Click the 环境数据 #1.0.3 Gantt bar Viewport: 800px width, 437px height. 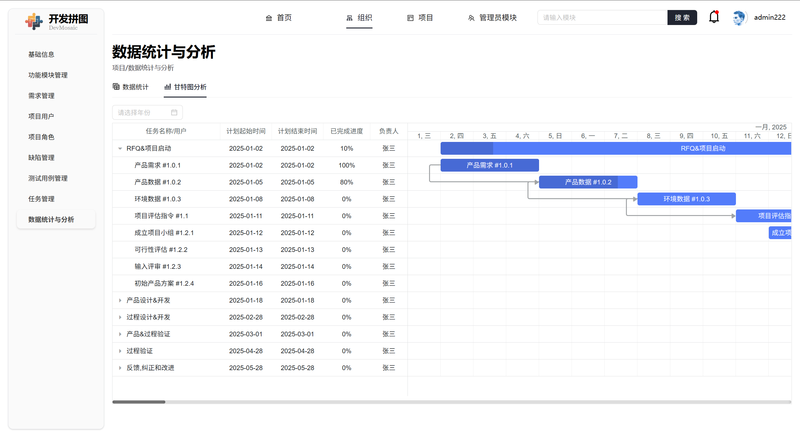[687, 199]
